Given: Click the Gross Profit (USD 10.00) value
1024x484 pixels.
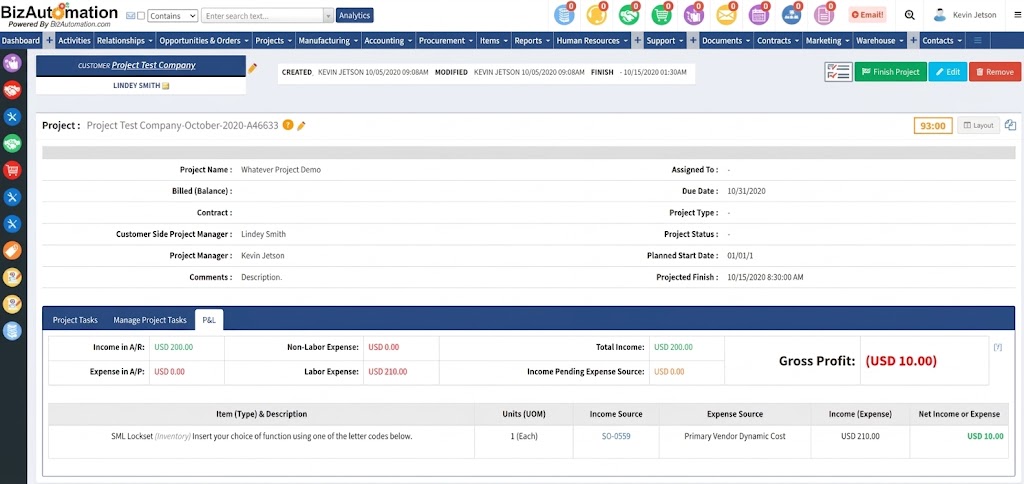Looking at the screenshot, I should point(901,361).
